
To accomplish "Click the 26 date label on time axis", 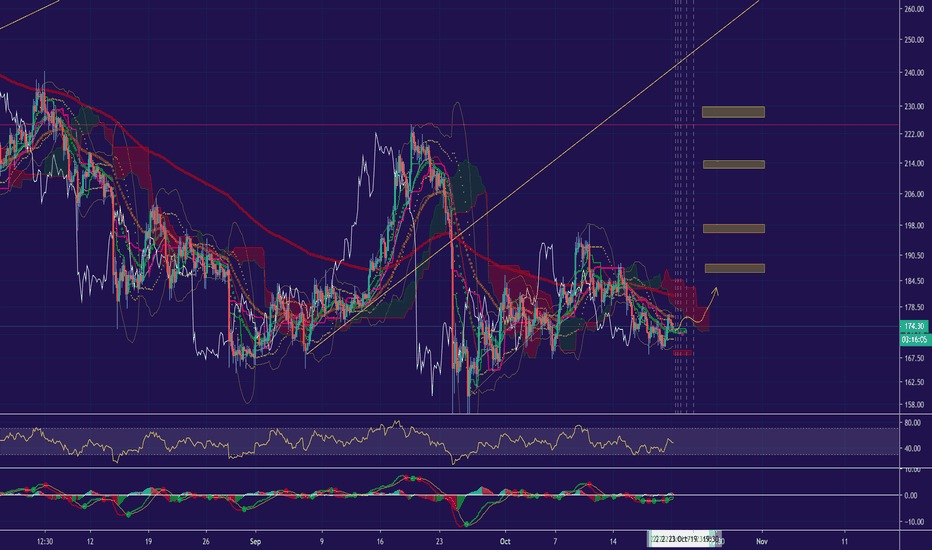I will 206,541.
